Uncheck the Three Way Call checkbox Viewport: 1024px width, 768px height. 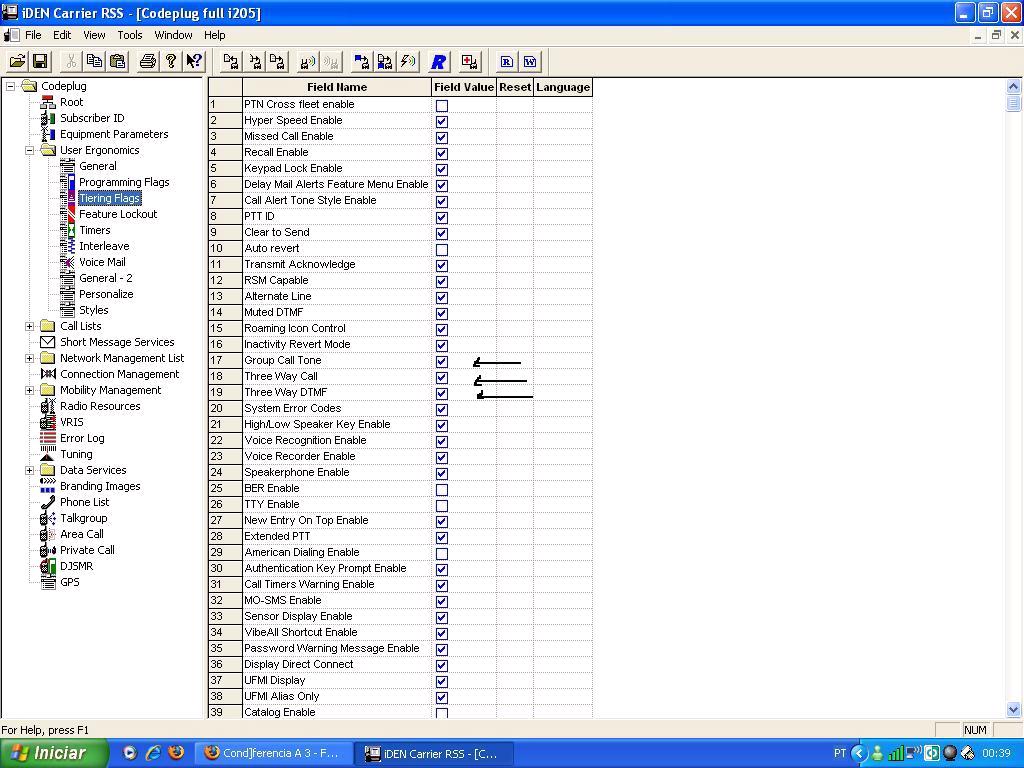pos(442,377)
